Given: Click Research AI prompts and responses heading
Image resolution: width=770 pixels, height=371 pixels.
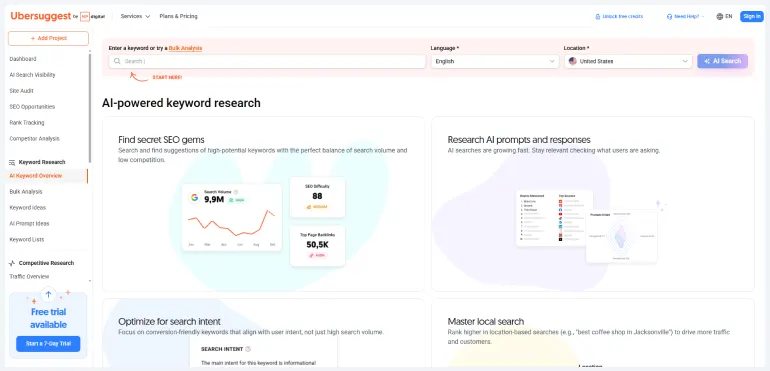Looking at the screenshot, I should pos(519,140).
